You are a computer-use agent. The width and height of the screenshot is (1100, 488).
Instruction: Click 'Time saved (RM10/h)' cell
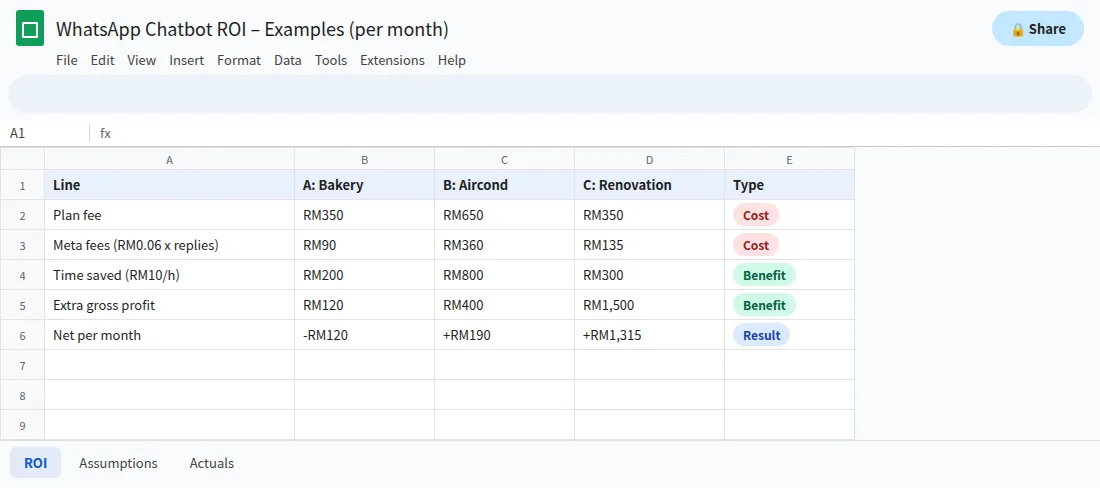click(x=169, y=276)
